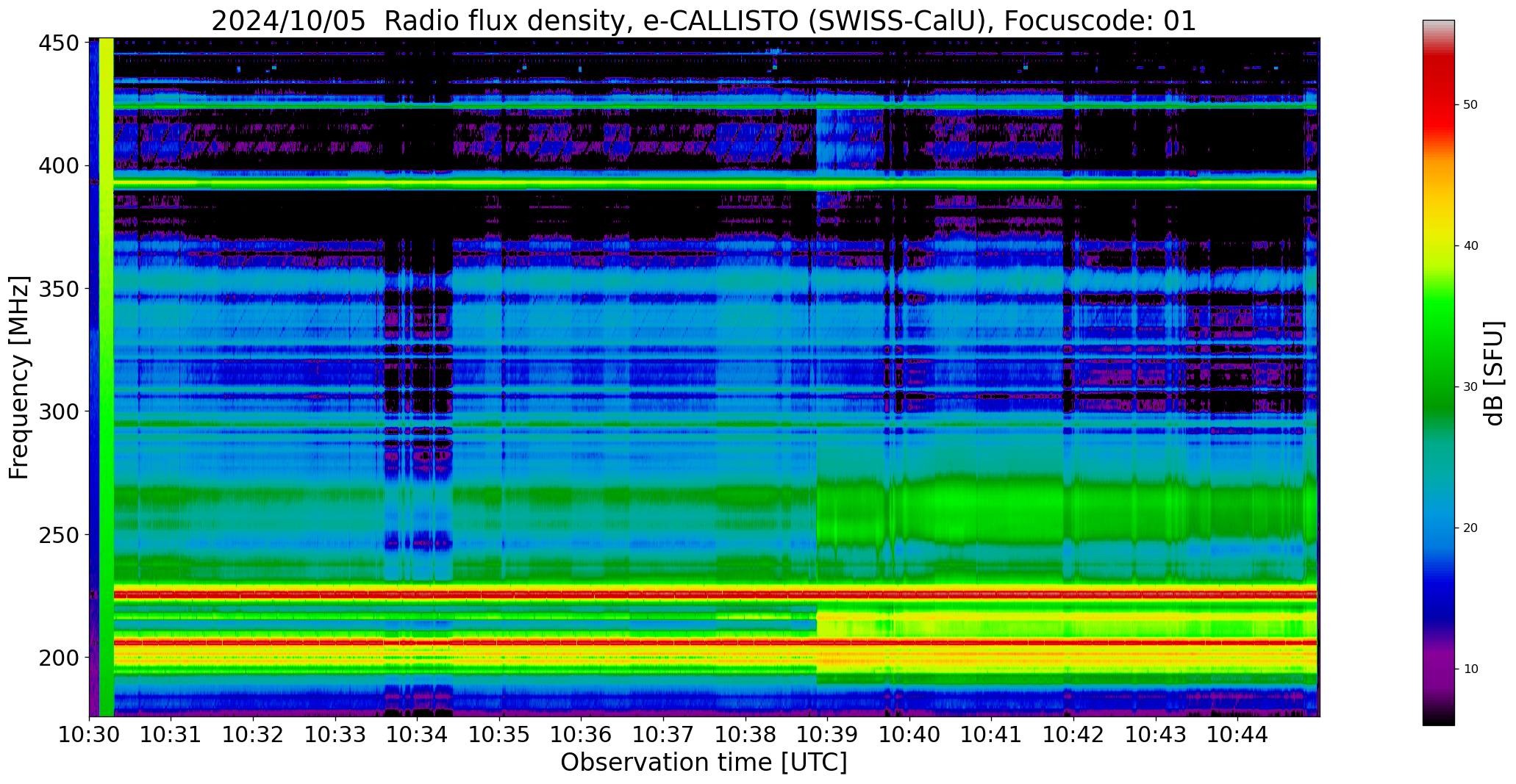The height and width of the screenshot is (784, 1516).
Task: Click the 'Observation time [UTC]' x-axis label
Action: point(704,762)
